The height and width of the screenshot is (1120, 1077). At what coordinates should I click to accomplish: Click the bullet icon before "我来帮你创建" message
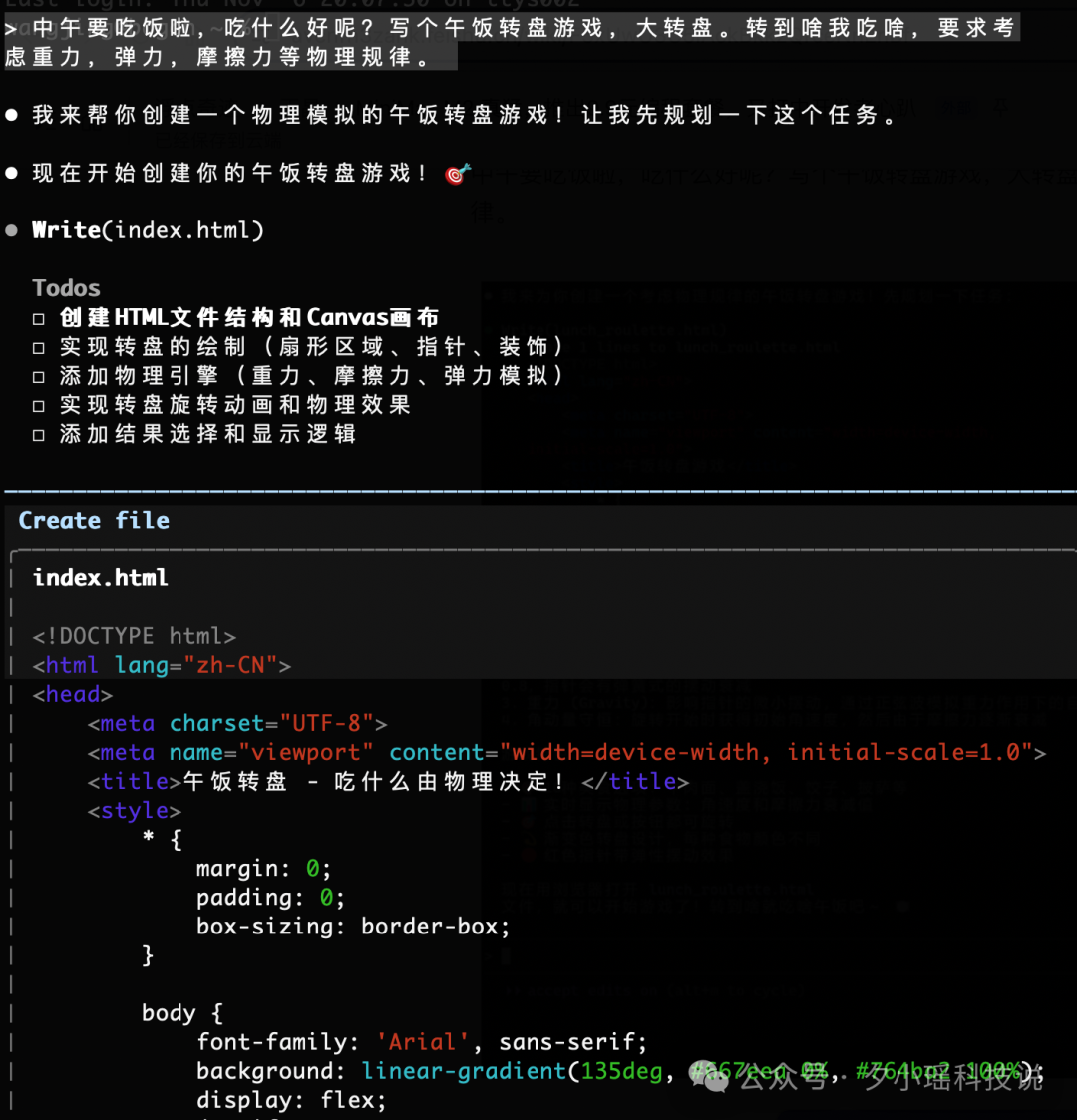click(11, 113)
